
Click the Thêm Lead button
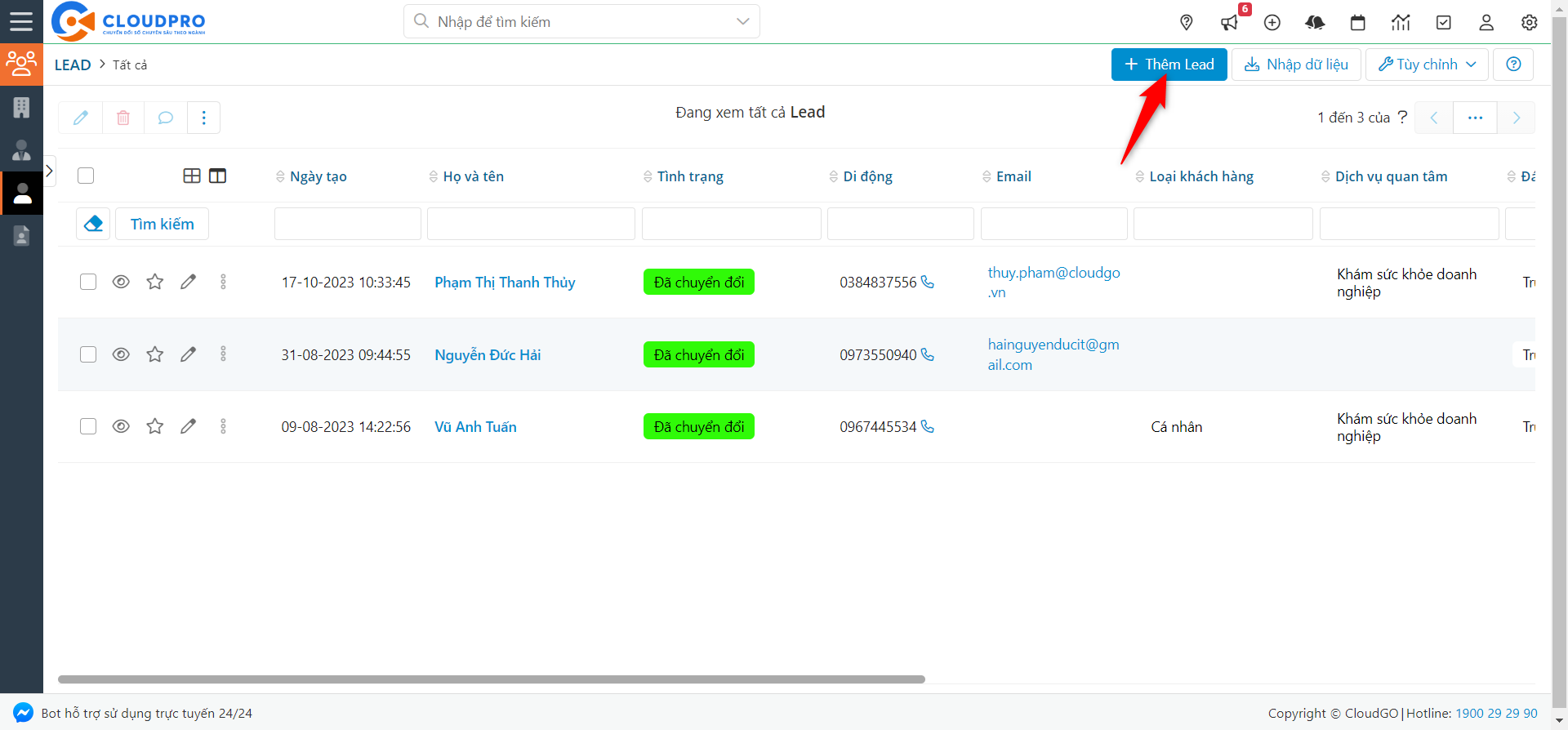click(1169, 65)
